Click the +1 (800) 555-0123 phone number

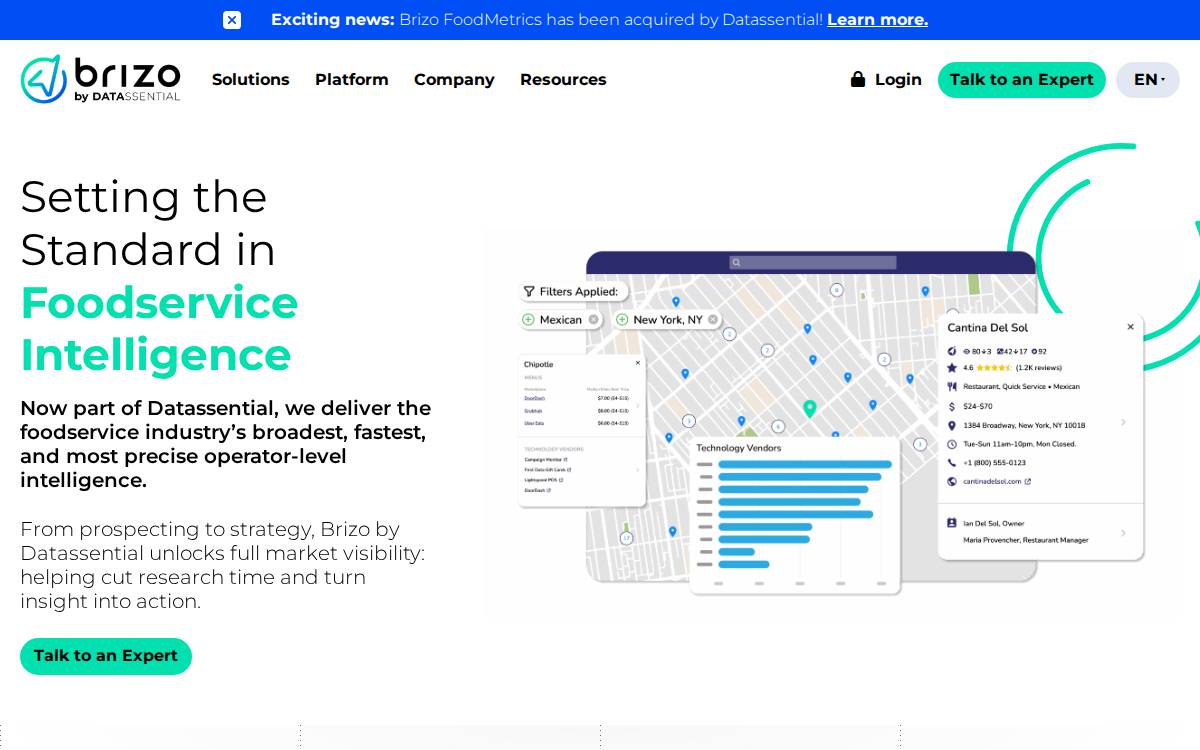pos(994,463)
